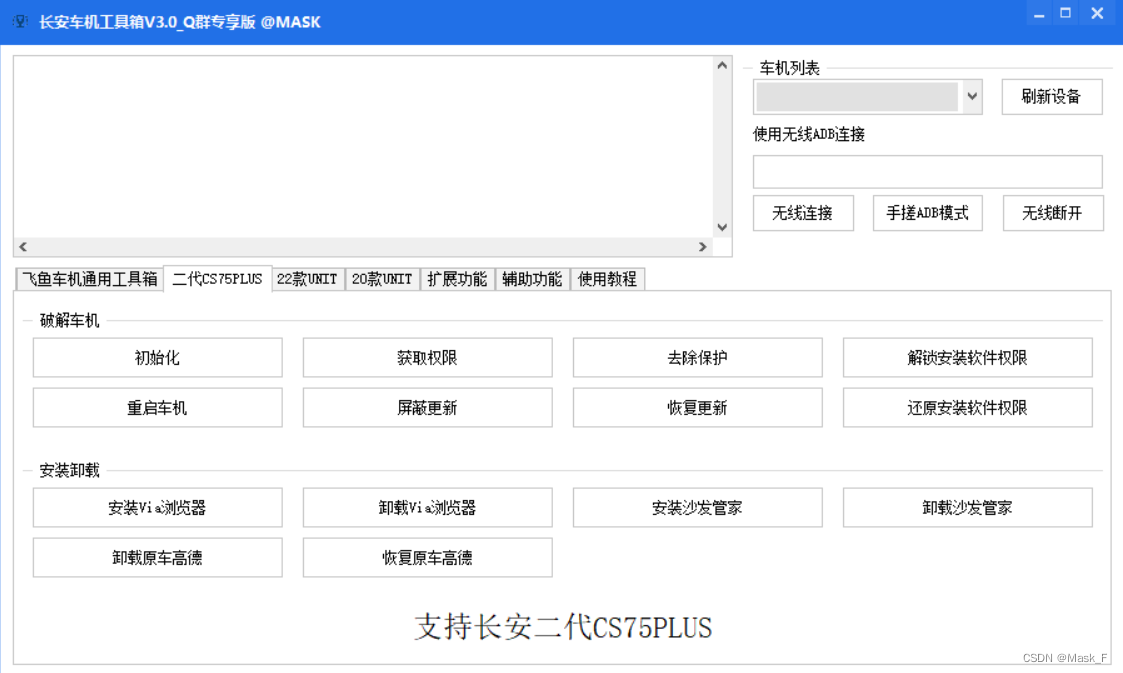This screenshot has width=1123, height=673.
Task: Click the log pane scroll up arrow
Action: 722,65
